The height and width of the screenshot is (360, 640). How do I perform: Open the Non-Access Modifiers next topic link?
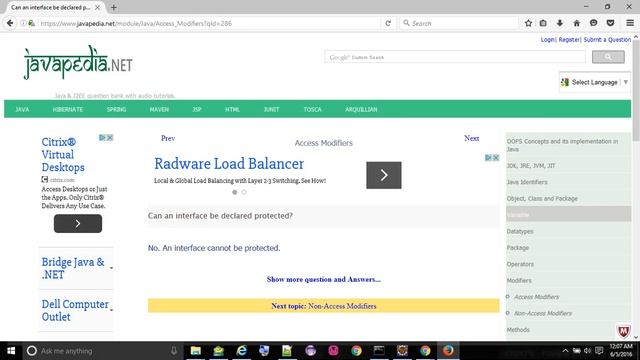342,306
